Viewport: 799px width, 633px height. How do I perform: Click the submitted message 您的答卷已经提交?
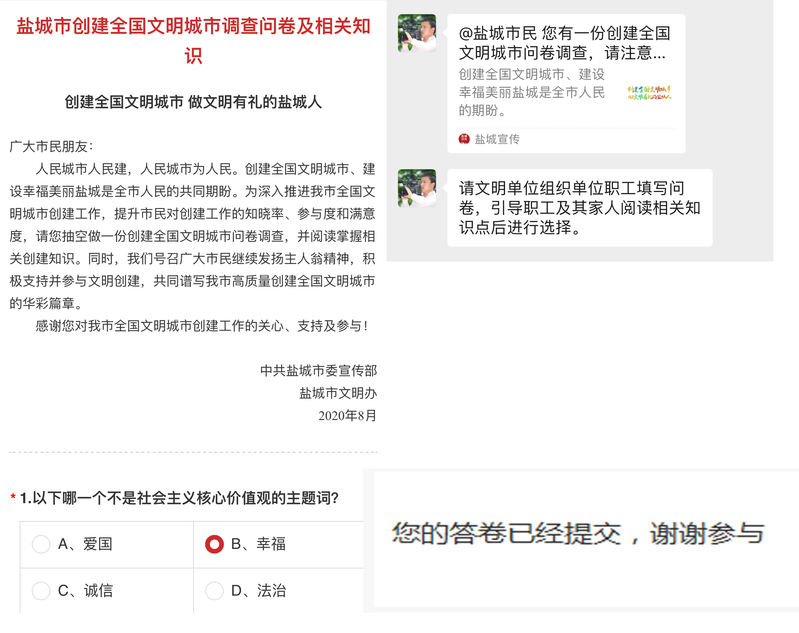point(578,534)
